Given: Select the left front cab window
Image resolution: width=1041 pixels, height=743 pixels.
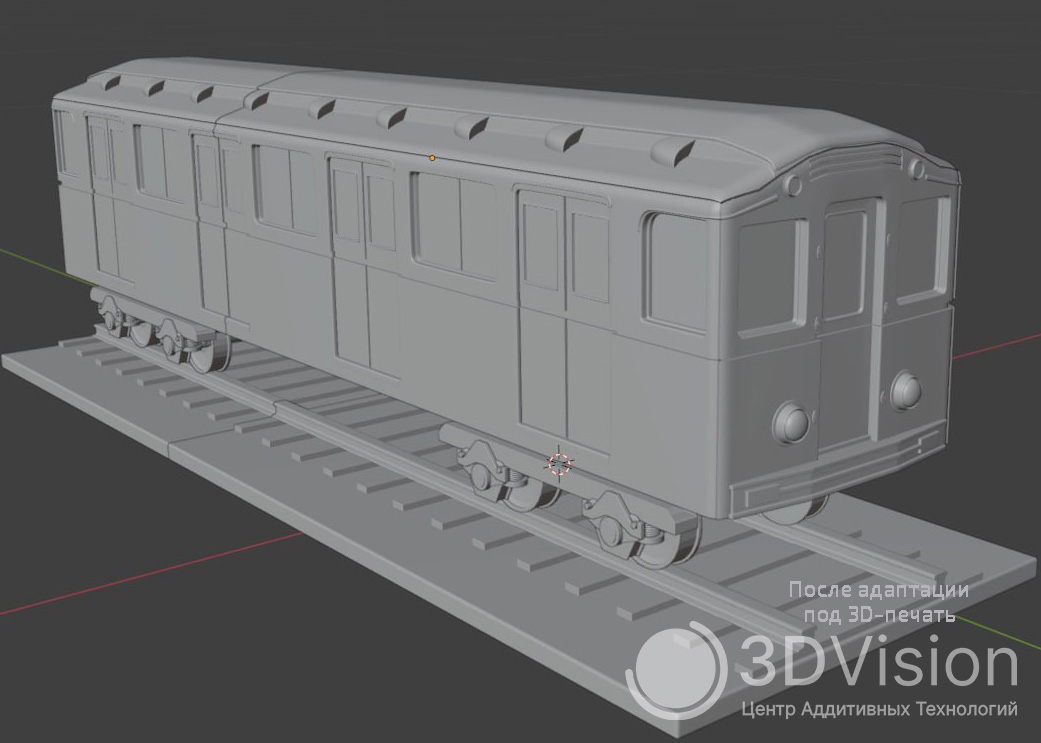Looking at the screenshot, I should (771, 271).
